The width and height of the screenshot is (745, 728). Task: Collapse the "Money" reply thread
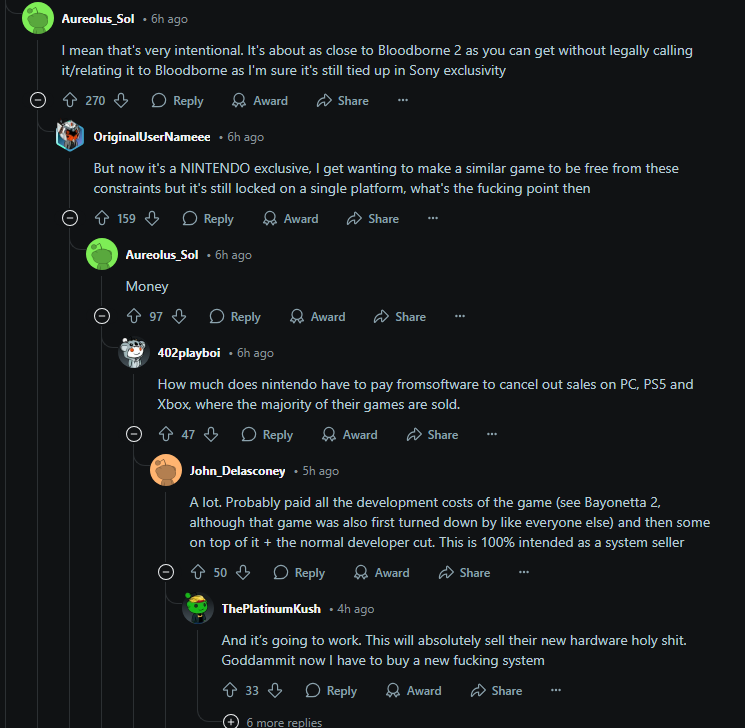tap(102, 316)
